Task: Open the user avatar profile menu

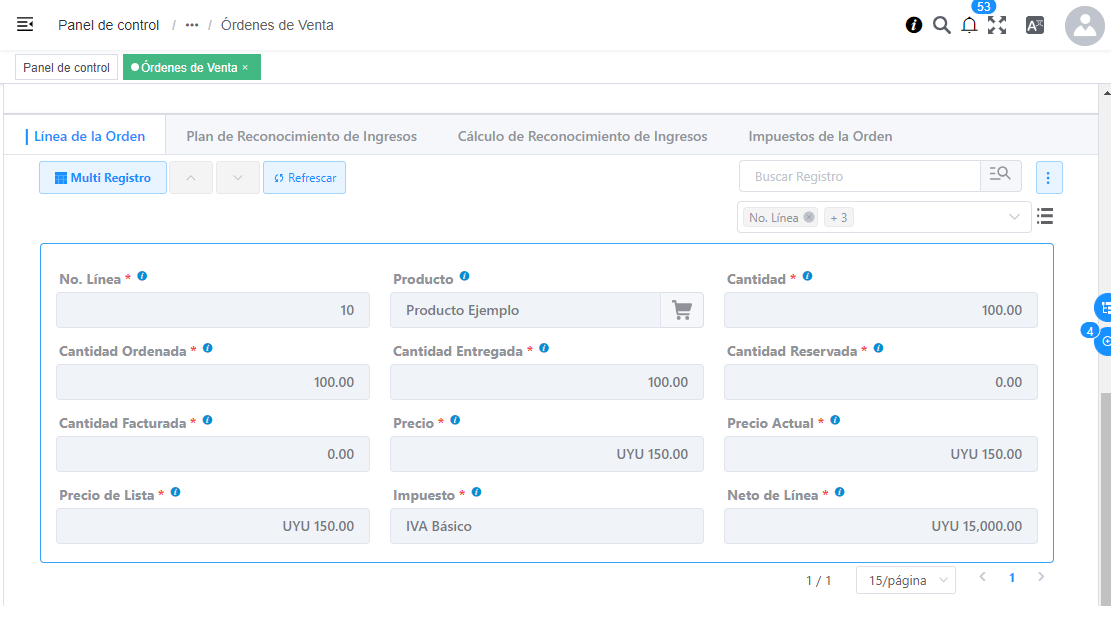Action: 1084,26
